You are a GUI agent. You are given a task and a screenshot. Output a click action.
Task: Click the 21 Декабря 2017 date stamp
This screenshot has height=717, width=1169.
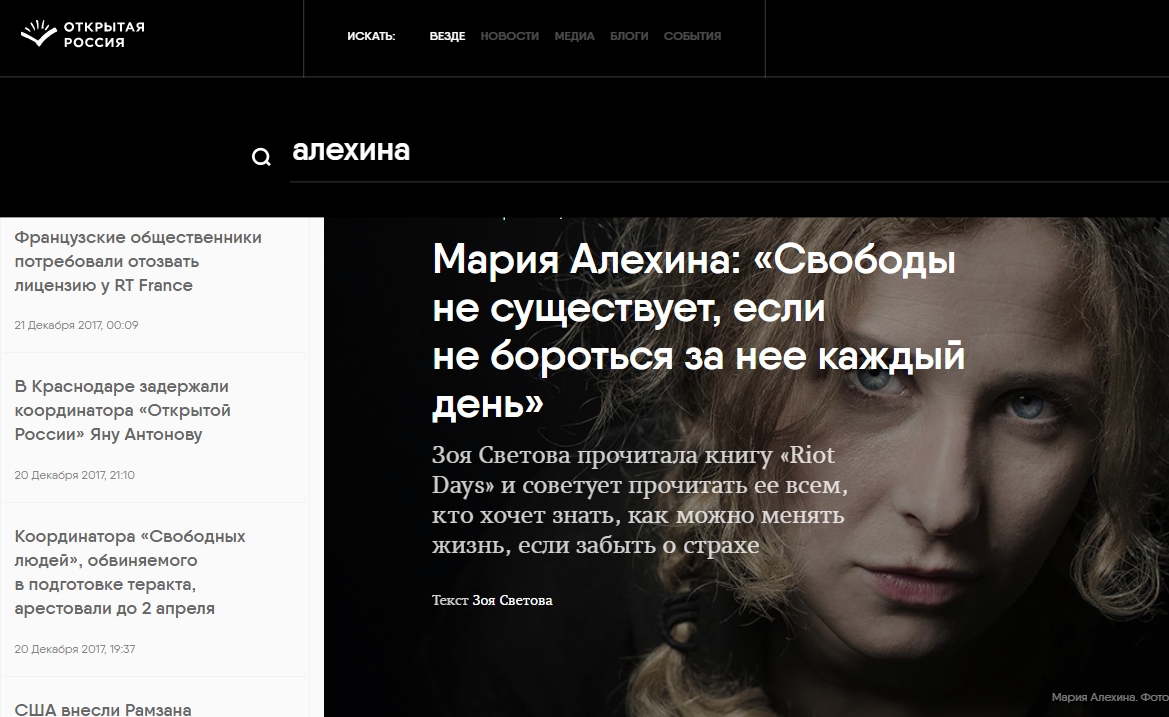76,325
